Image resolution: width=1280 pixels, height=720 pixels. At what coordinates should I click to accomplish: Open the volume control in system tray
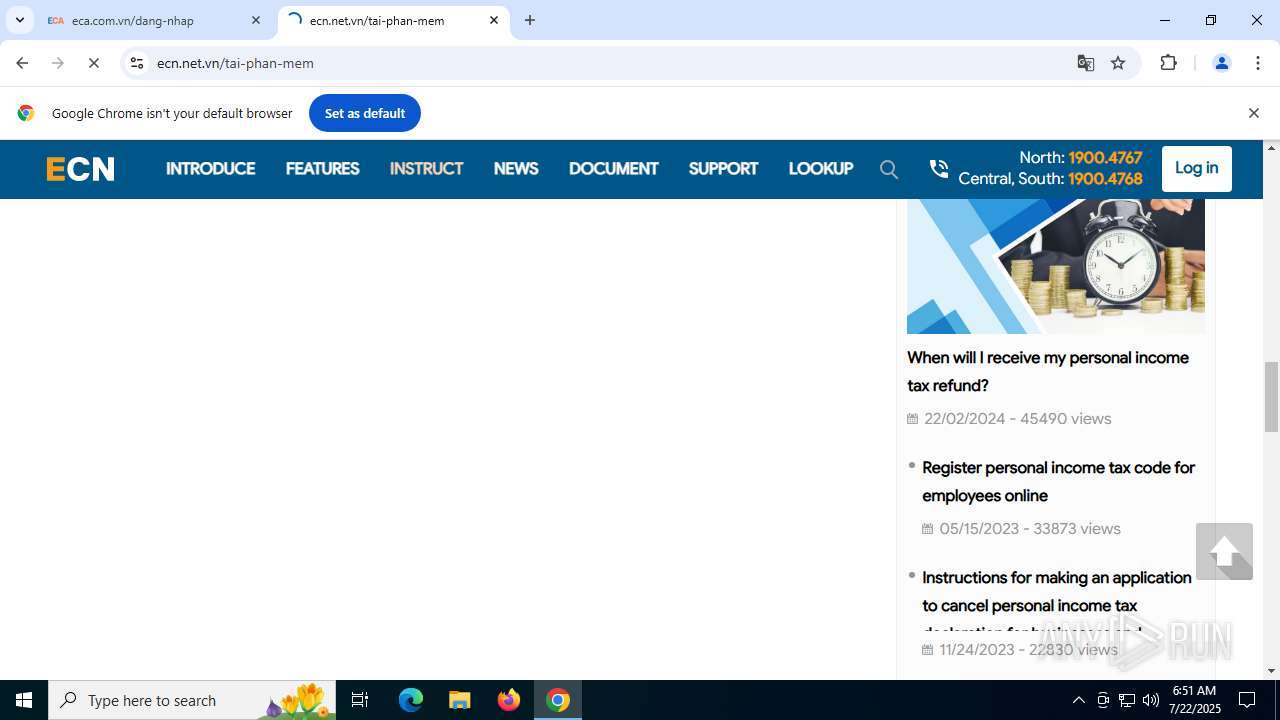click(x=1151, y=700)
